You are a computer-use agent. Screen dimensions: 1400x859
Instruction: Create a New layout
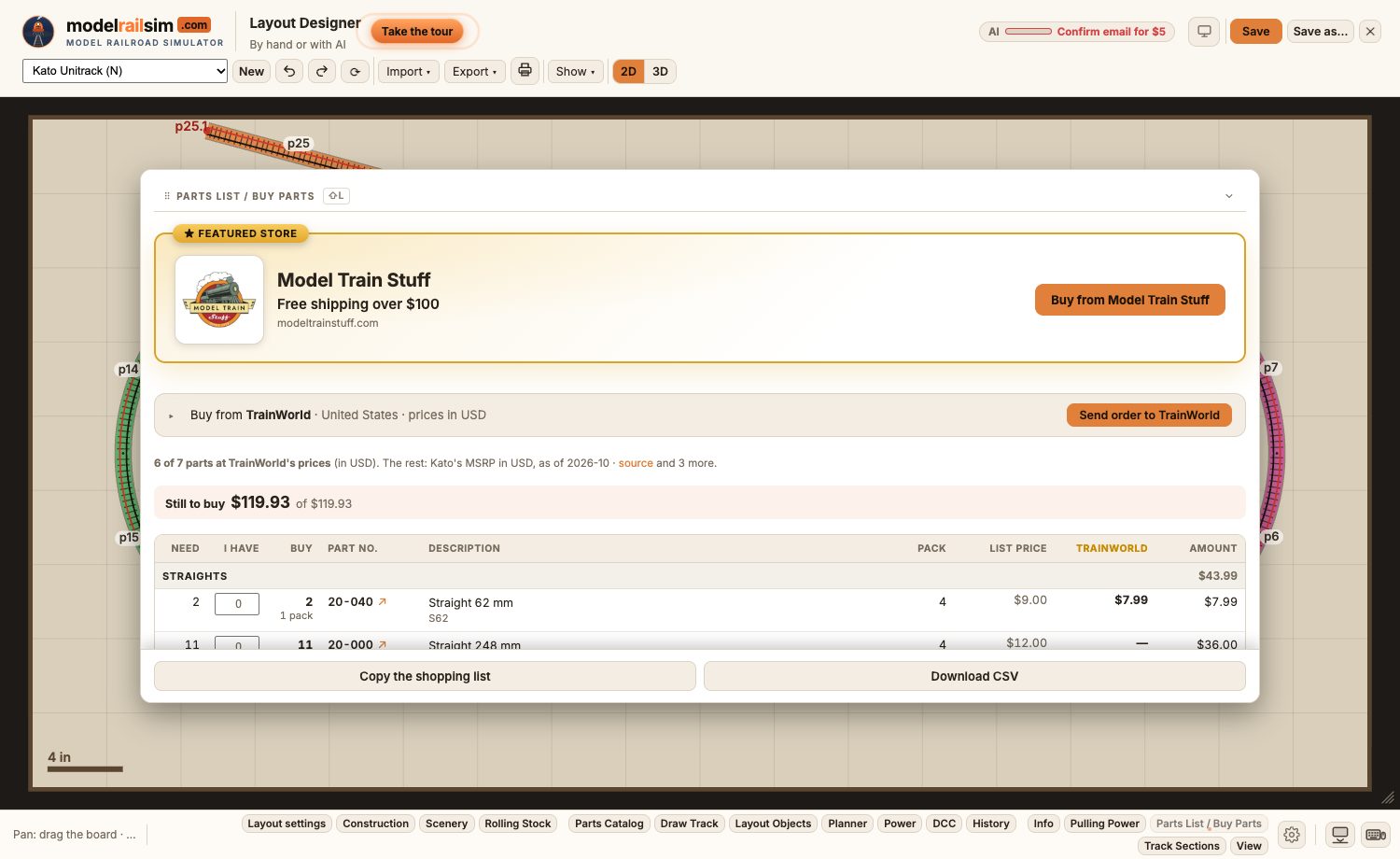pos(251,72)
